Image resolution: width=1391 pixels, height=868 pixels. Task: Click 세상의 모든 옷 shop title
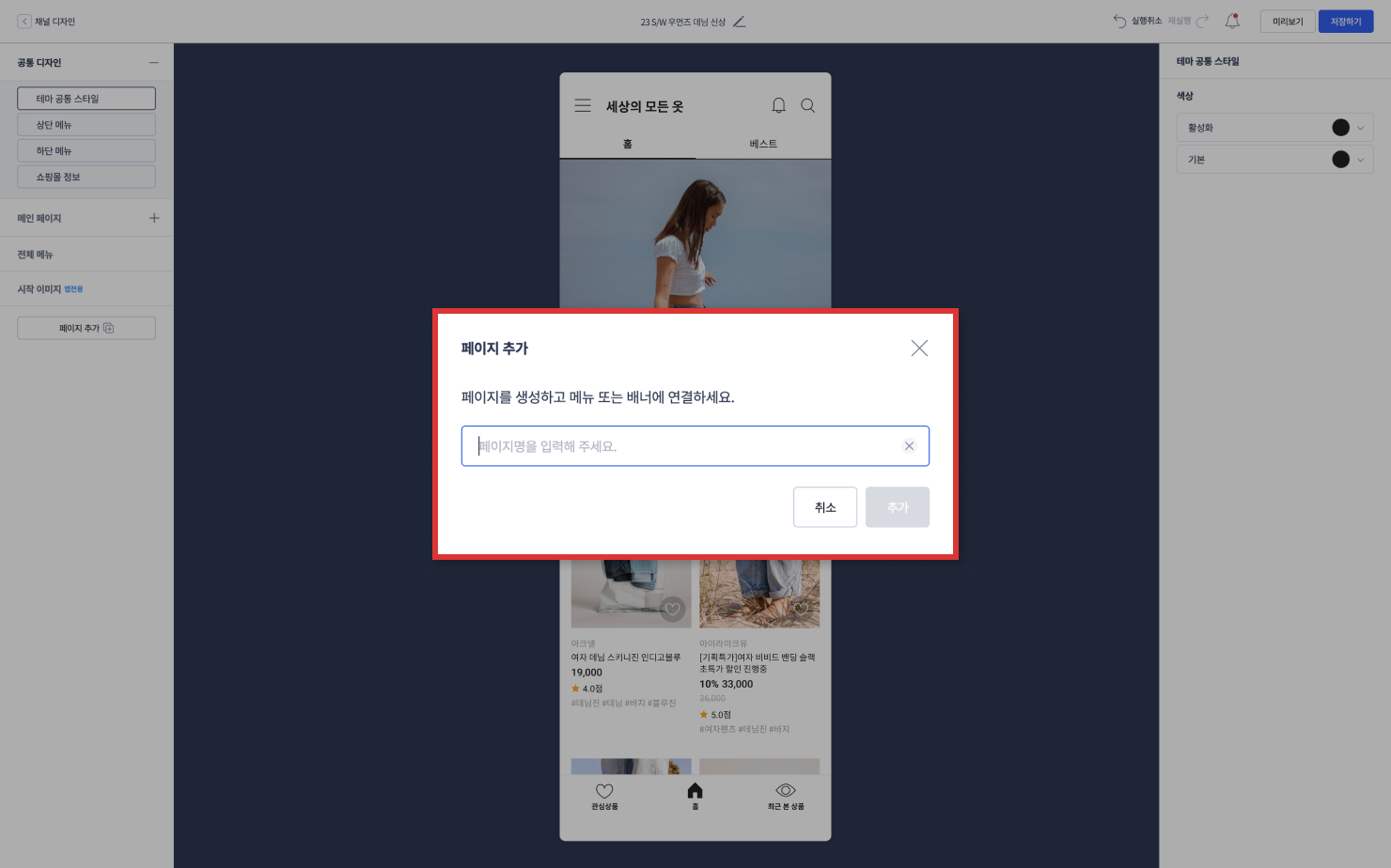click(645, 106)
